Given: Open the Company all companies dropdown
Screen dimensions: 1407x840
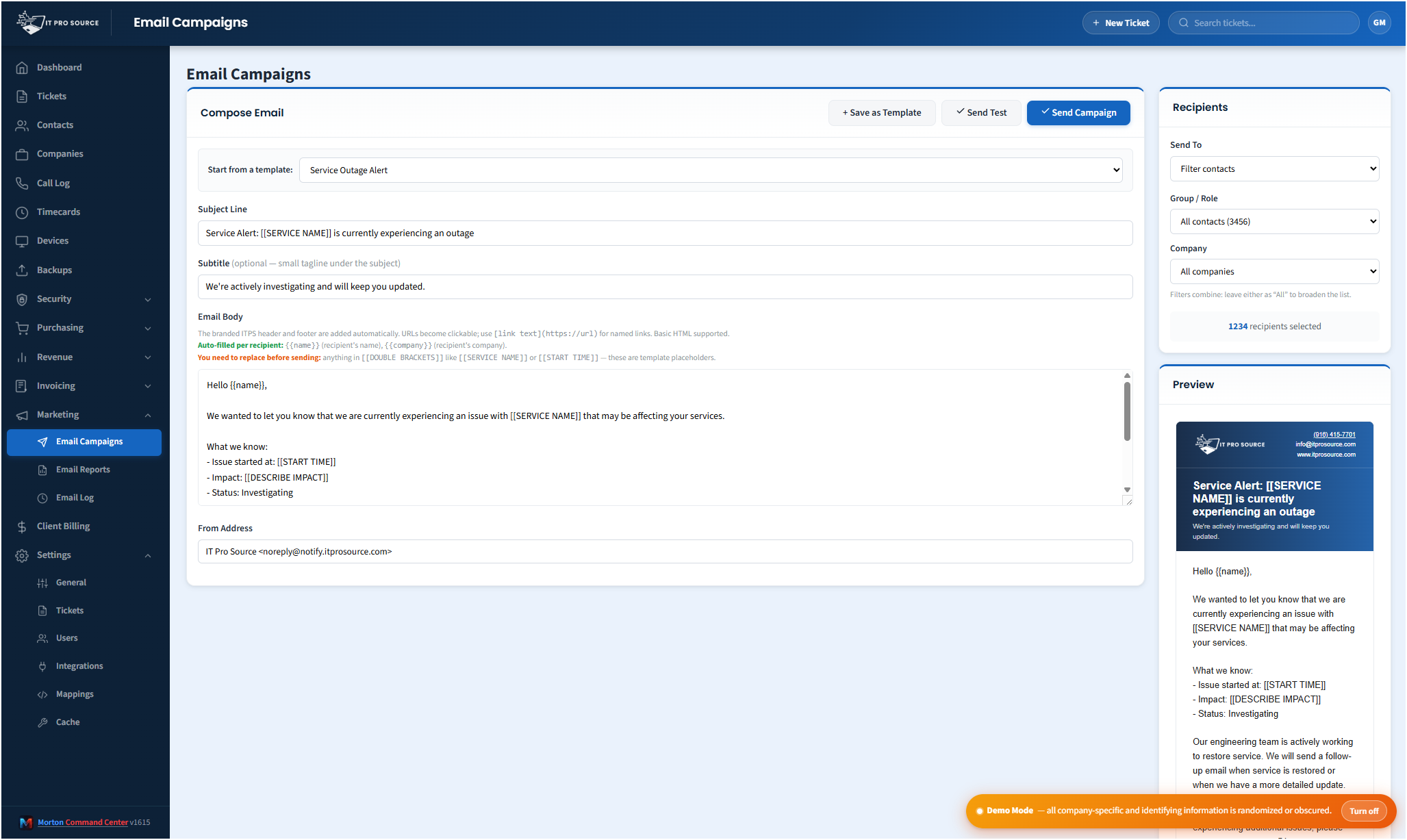Looking at the screenshot, I should [1274, 272].
